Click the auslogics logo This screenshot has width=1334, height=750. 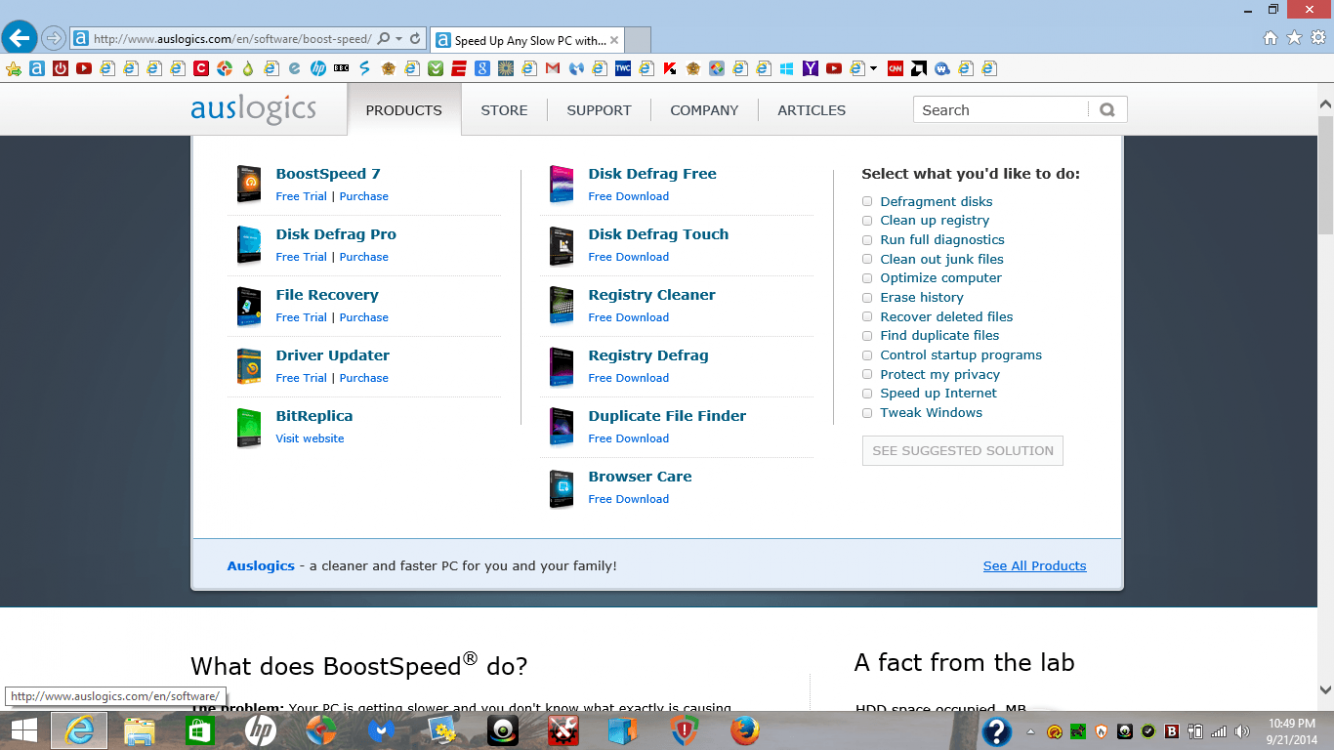pos(253,109)
